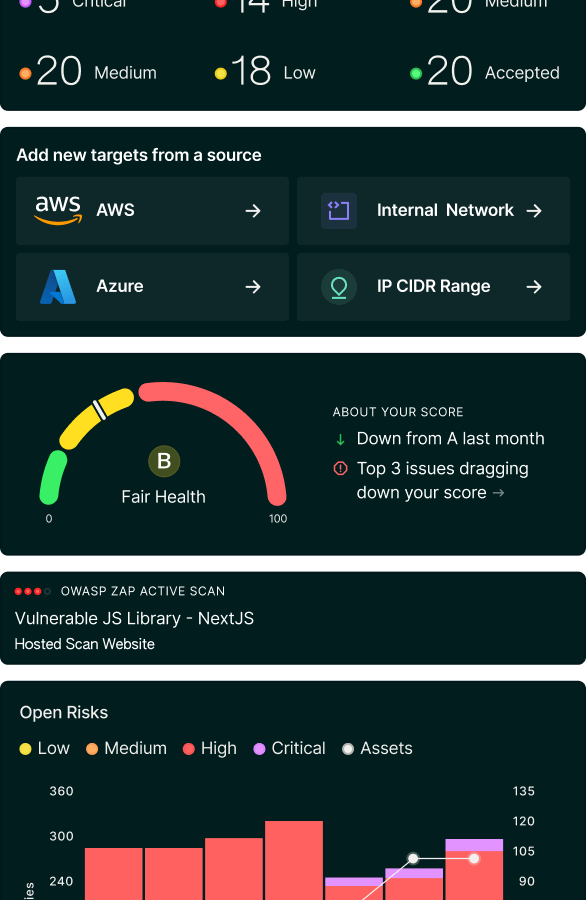Click the IP CIDR Range location icon

pyautogui.click(x=339, y=287)
